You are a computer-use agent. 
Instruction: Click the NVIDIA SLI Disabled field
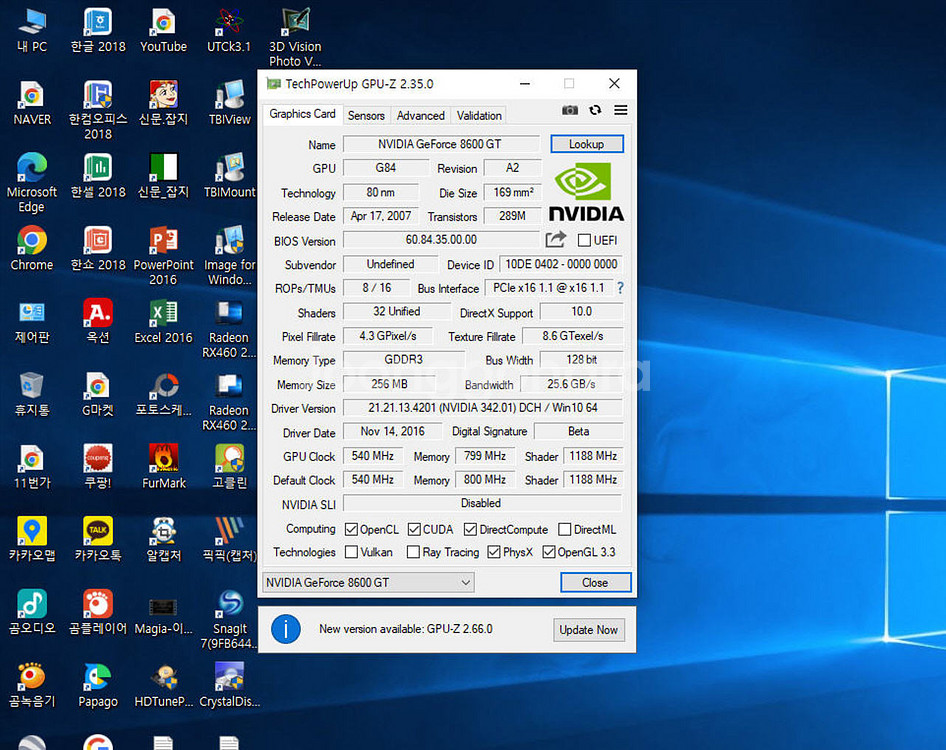482,503
